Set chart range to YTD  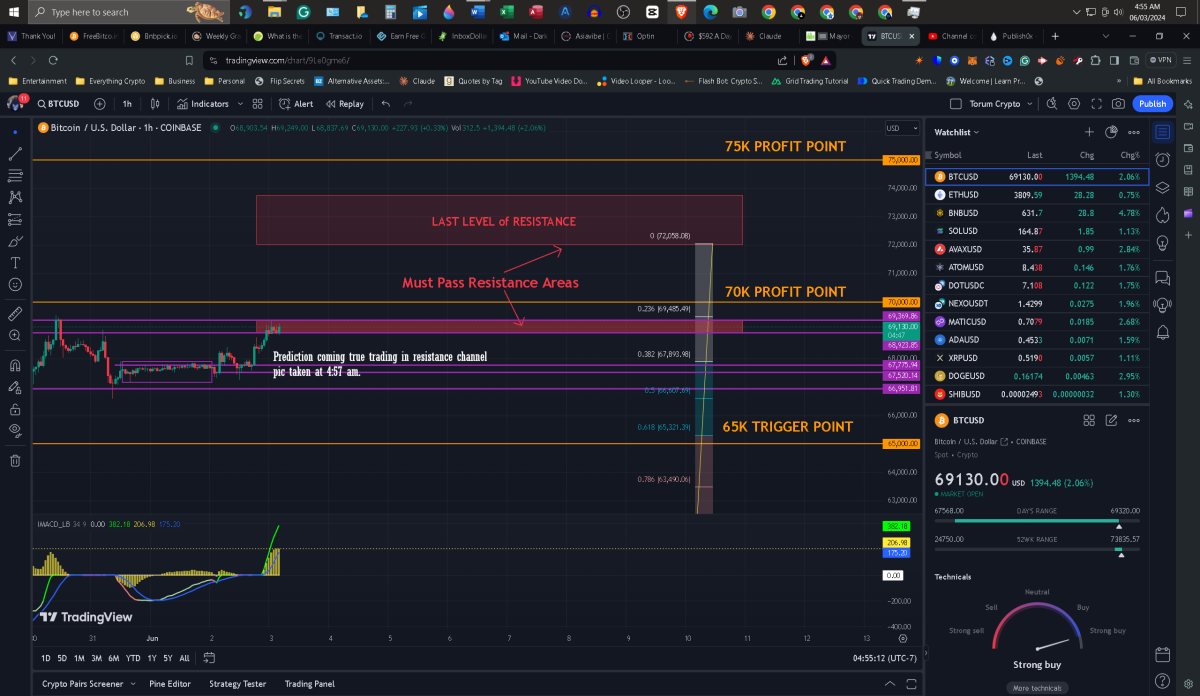[133, 658]
